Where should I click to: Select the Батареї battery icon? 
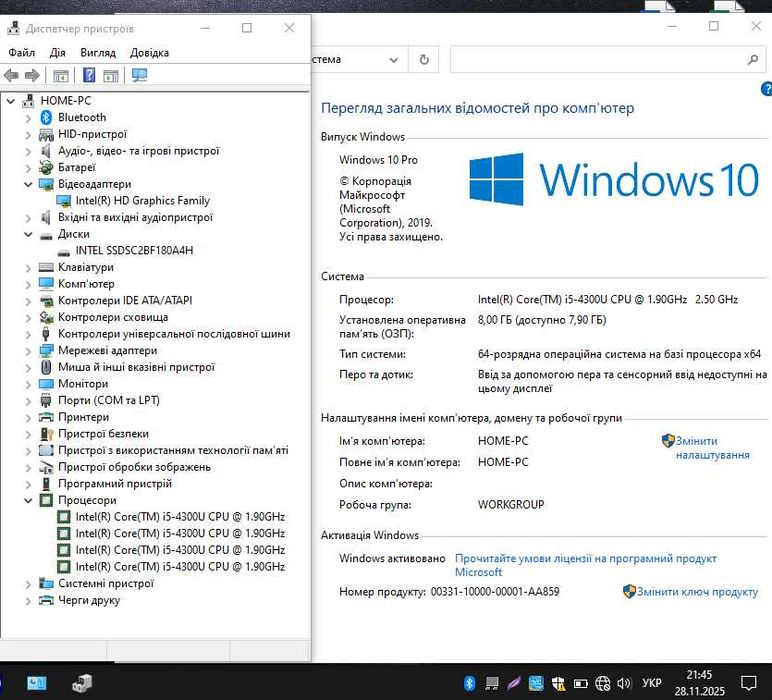[46, 167]
